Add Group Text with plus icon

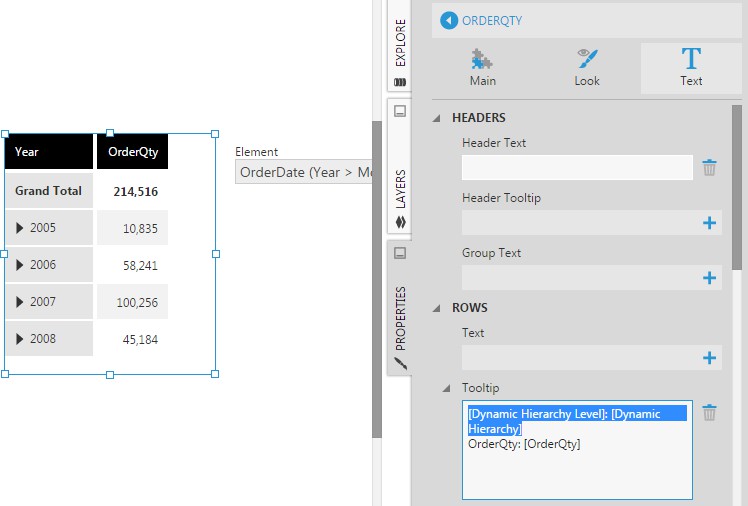click(709, 278)
